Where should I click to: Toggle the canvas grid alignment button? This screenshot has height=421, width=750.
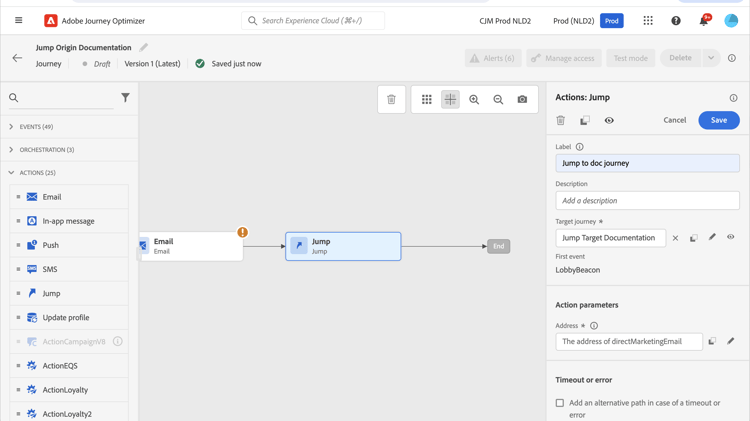click(450, 100)
